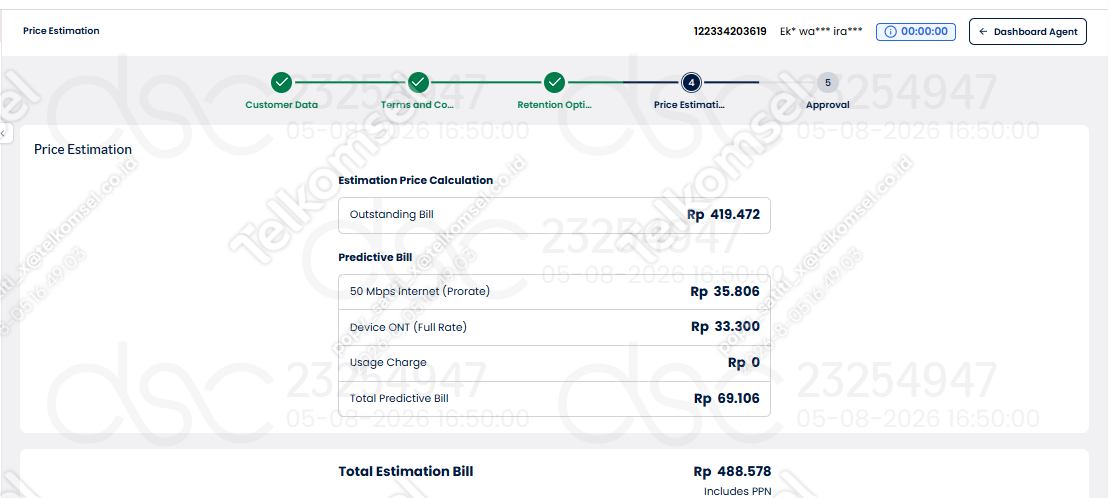Viewport: 1109px width, 498px height.
Task: Click the back arrow in Dashboard Agent
Action: [982, 32]
